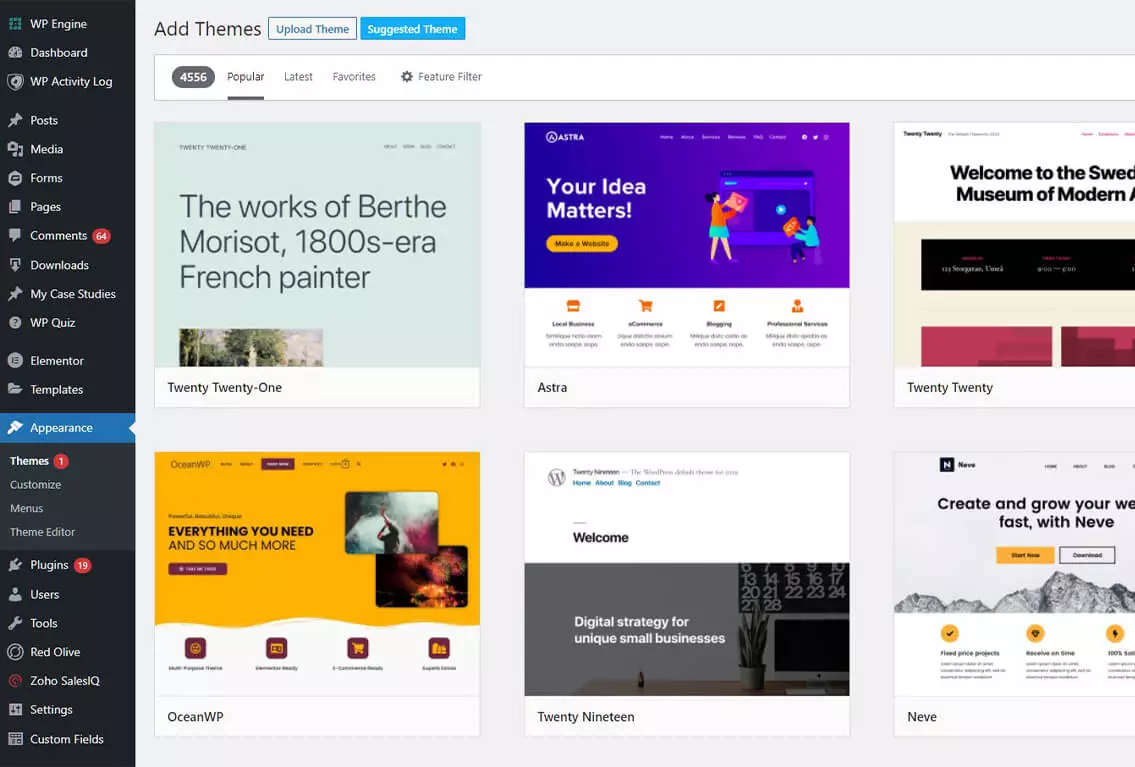This screenshot has width=1135, height=767.
Task: Click the Themes update count badge
Action: point(62,461)
